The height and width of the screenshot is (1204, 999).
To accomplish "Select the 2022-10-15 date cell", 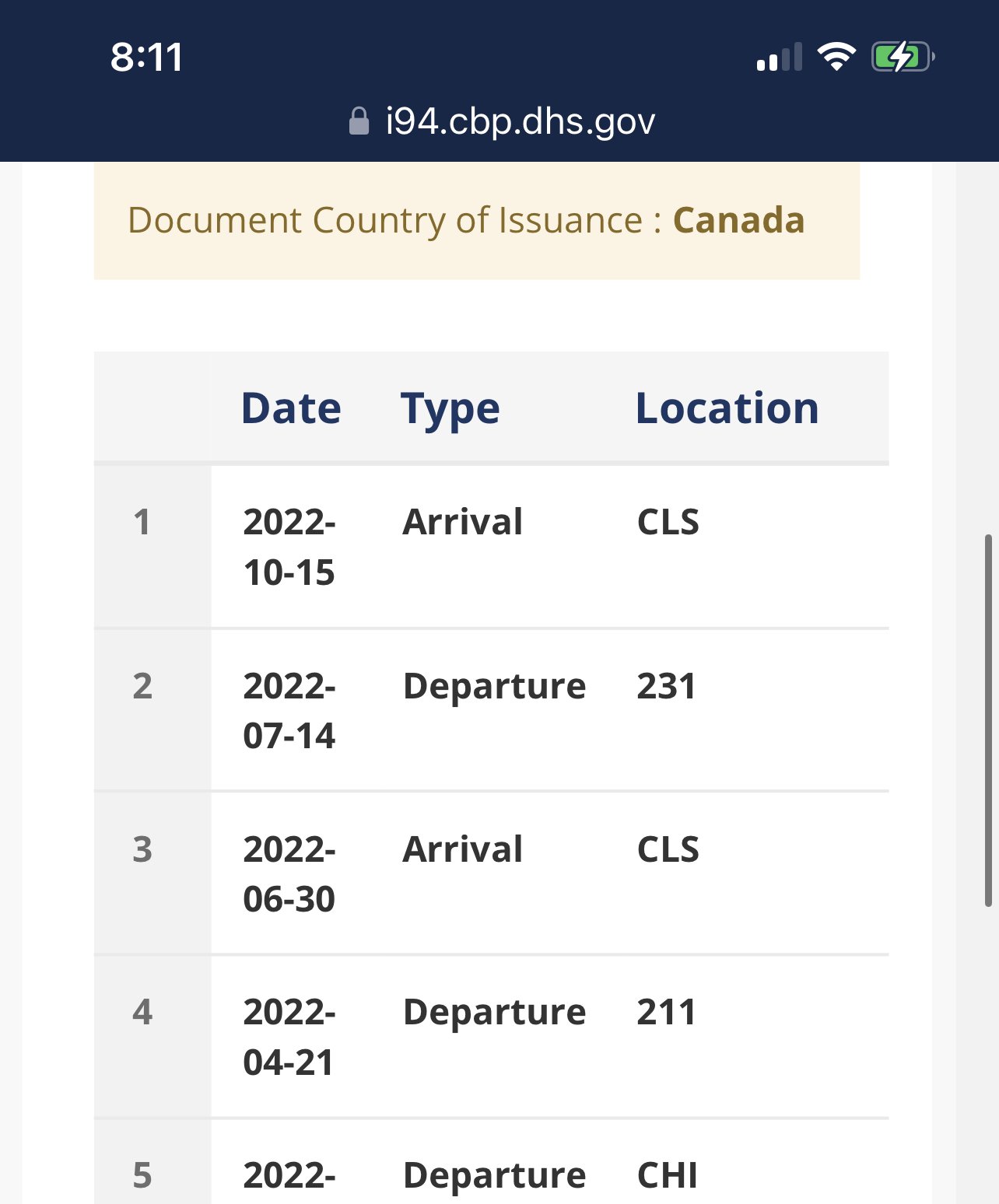I will 289,547.
